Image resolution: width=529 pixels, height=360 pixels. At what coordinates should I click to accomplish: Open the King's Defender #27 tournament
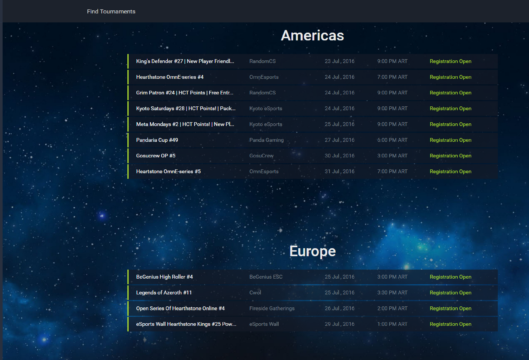pyautogui.click(x=185, y=61)
